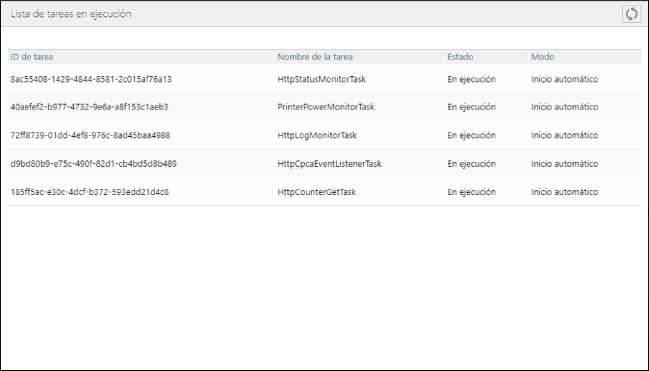Select the HttpStatusMonitorTask row
Screen dimensions: 649x371
coord(324,79)
